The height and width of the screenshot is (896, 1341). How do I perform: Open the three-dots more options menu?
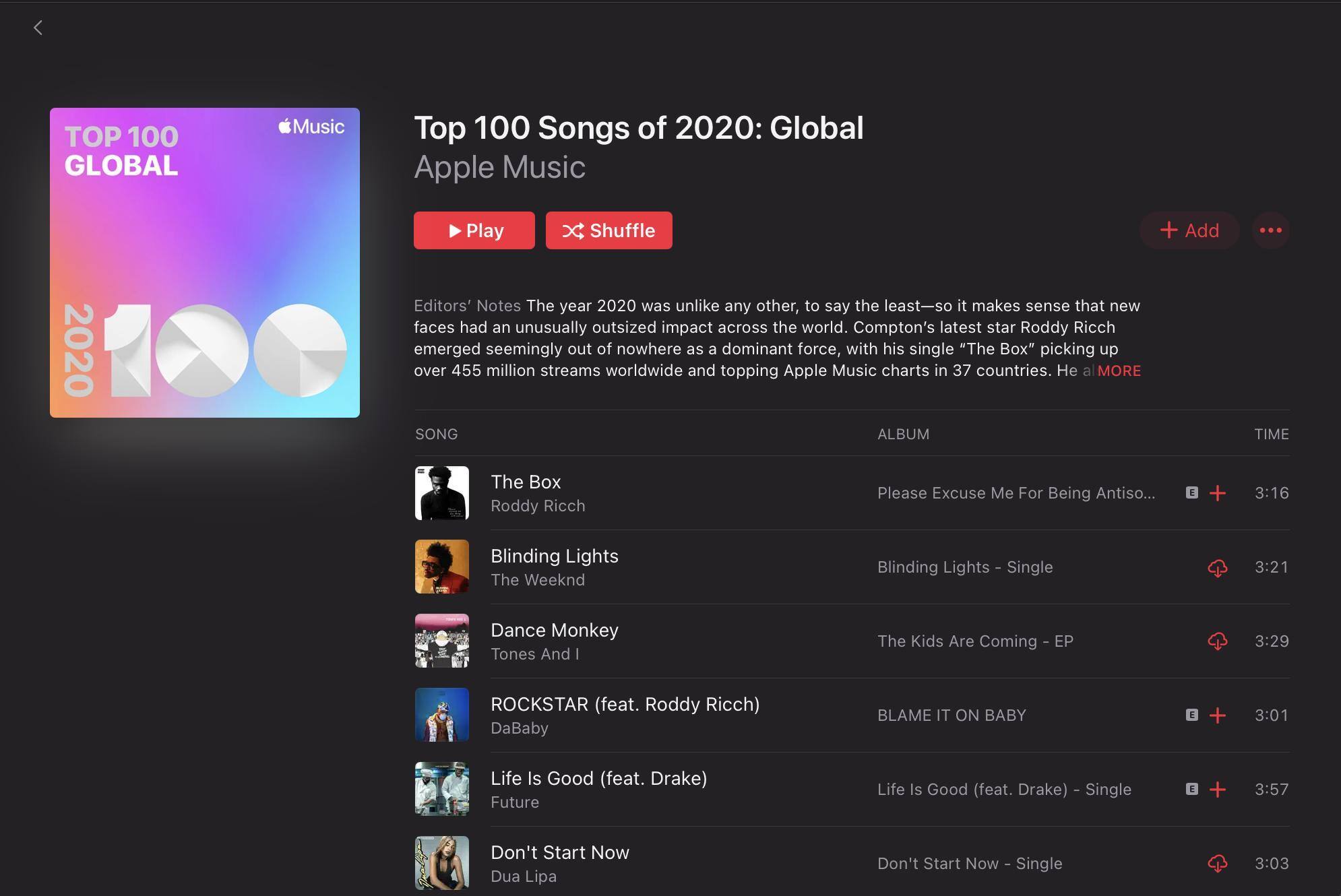click(1270, 230)
